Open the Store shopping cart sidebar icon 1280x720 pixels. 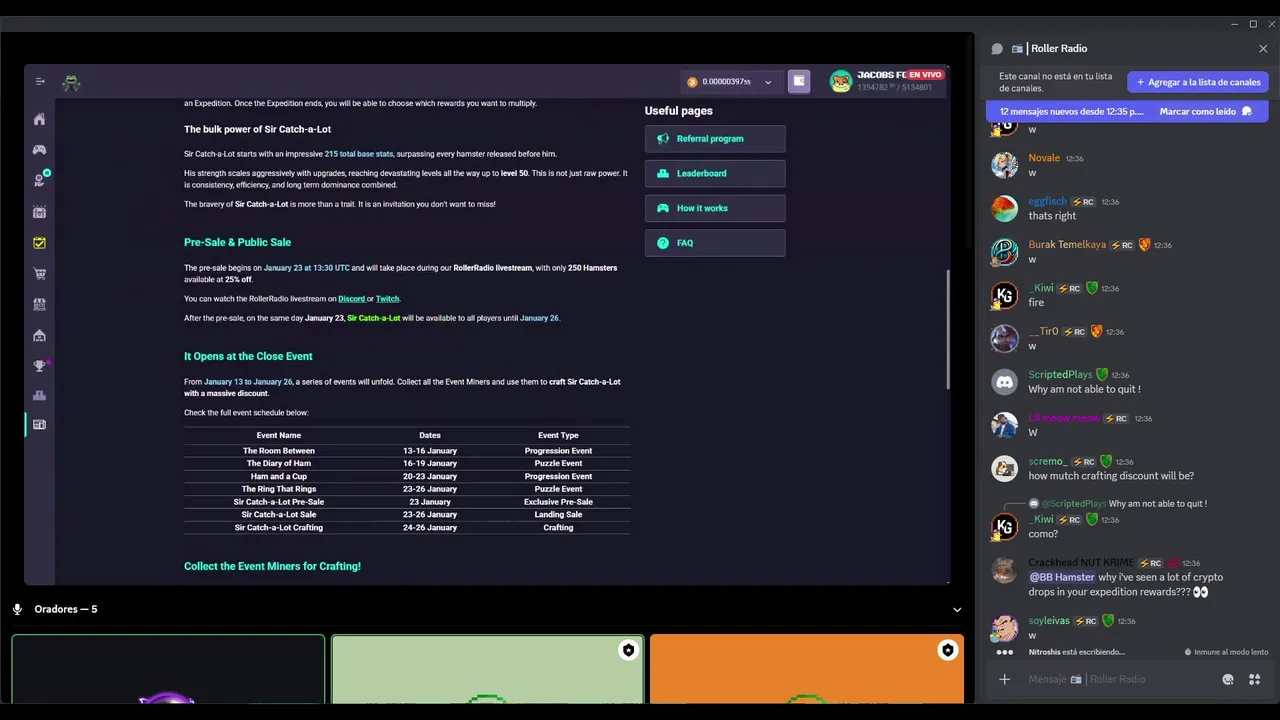pyautogui.click(x=39, y=273)
